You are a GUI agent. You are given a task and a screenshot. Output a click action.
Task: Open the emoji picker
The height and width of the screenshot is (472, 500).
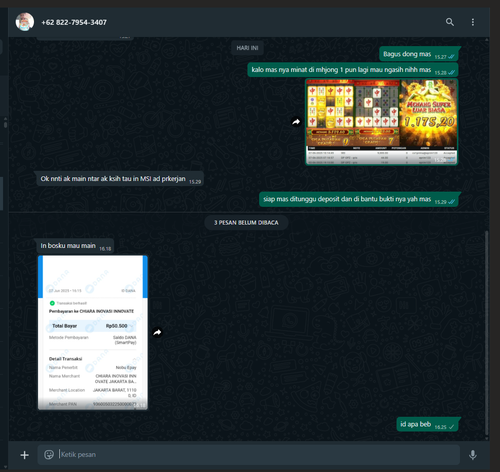(x=49, y=455)
